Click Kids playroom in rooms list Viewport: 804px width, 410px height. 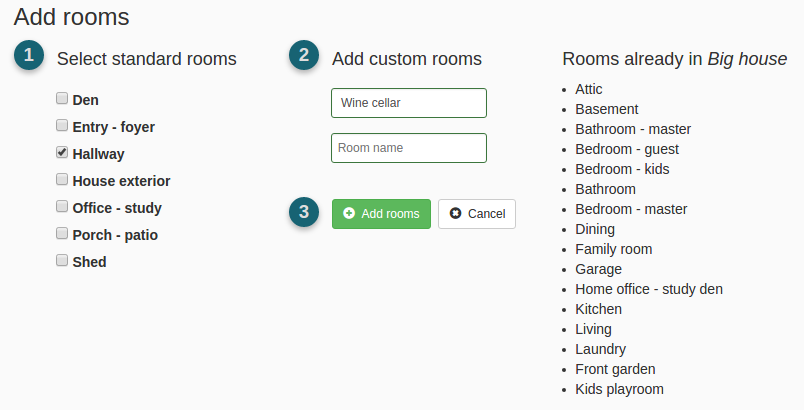point(619,389)
